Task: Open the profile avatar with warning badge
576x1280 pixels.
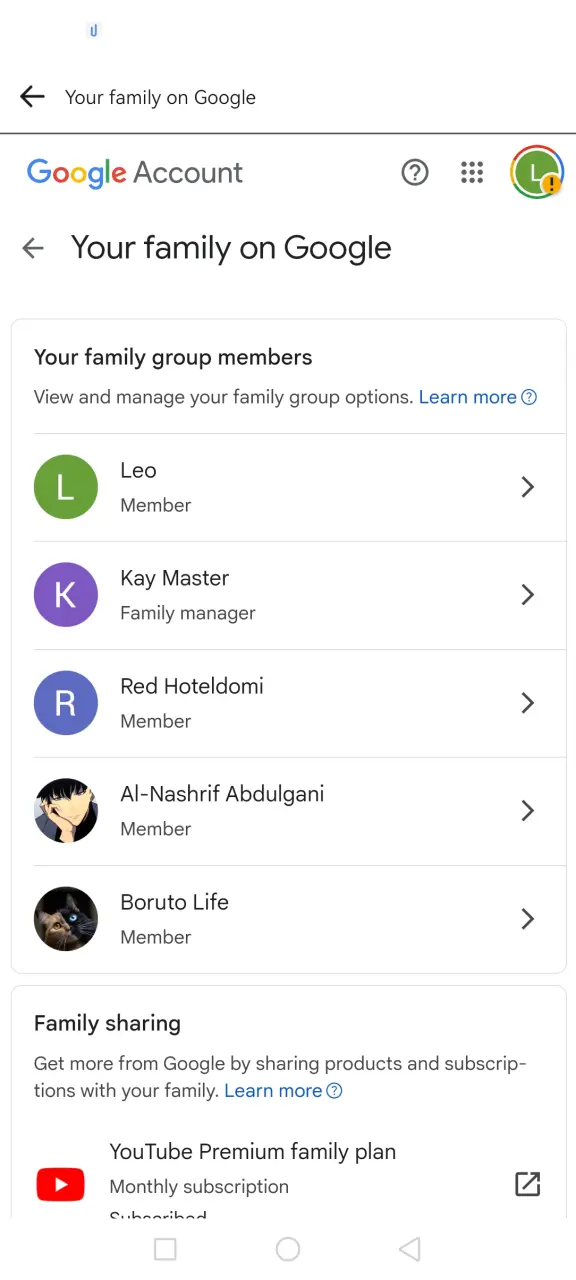Action: [x=537, y=172]
